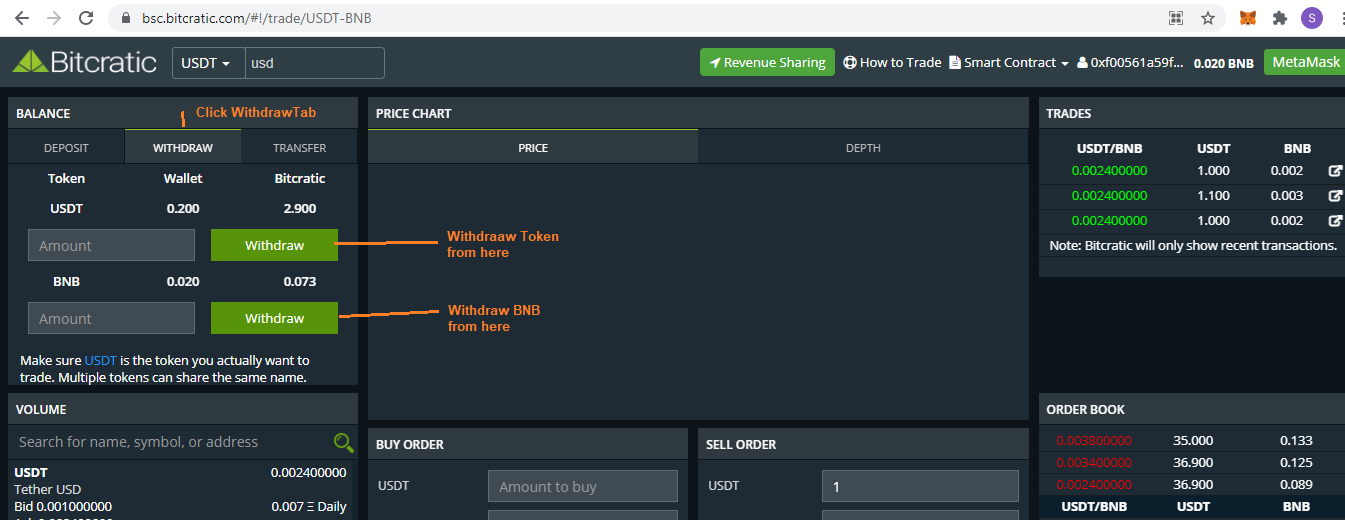Click the Bitcratic logo
The width and height of the screenshot is (1345, 520).
click(x=85, y=62)
